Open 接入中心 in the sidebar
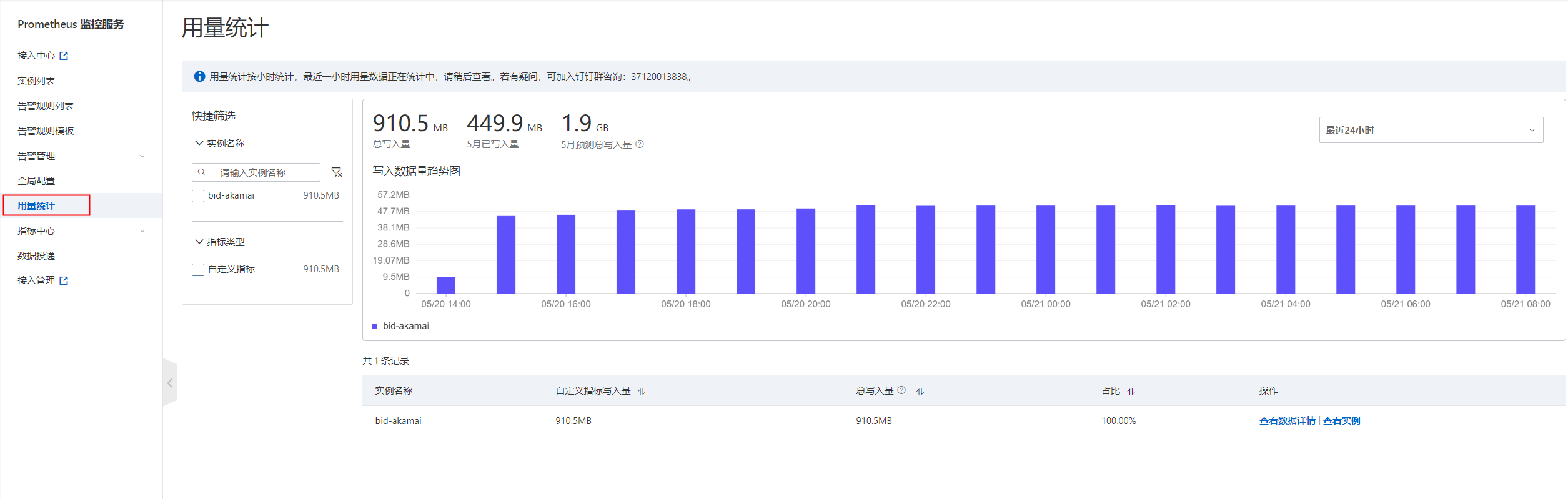1568x499 pixels. [36, 56]
